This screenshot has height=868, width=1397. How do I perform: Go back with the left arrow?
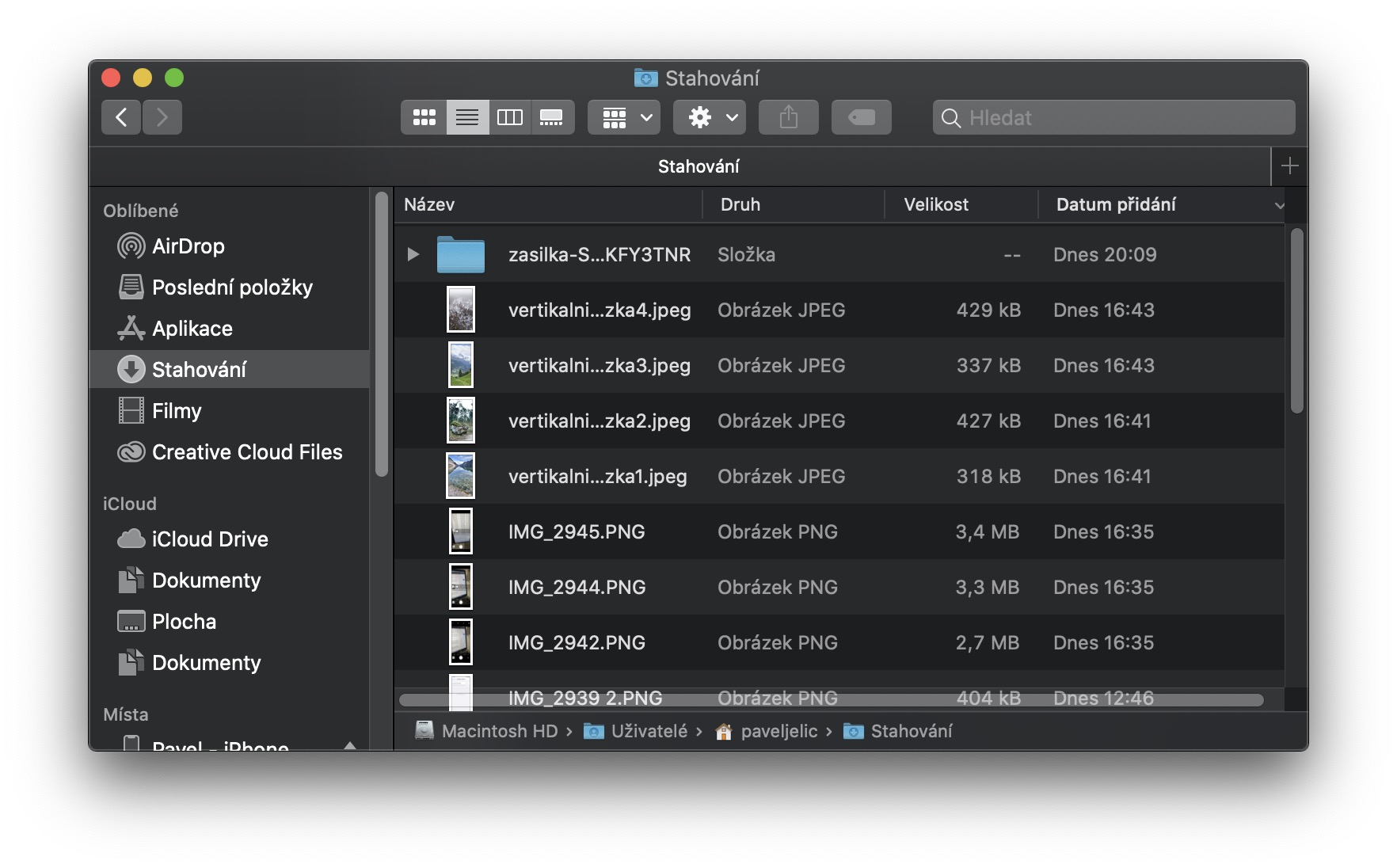point(121,118)
